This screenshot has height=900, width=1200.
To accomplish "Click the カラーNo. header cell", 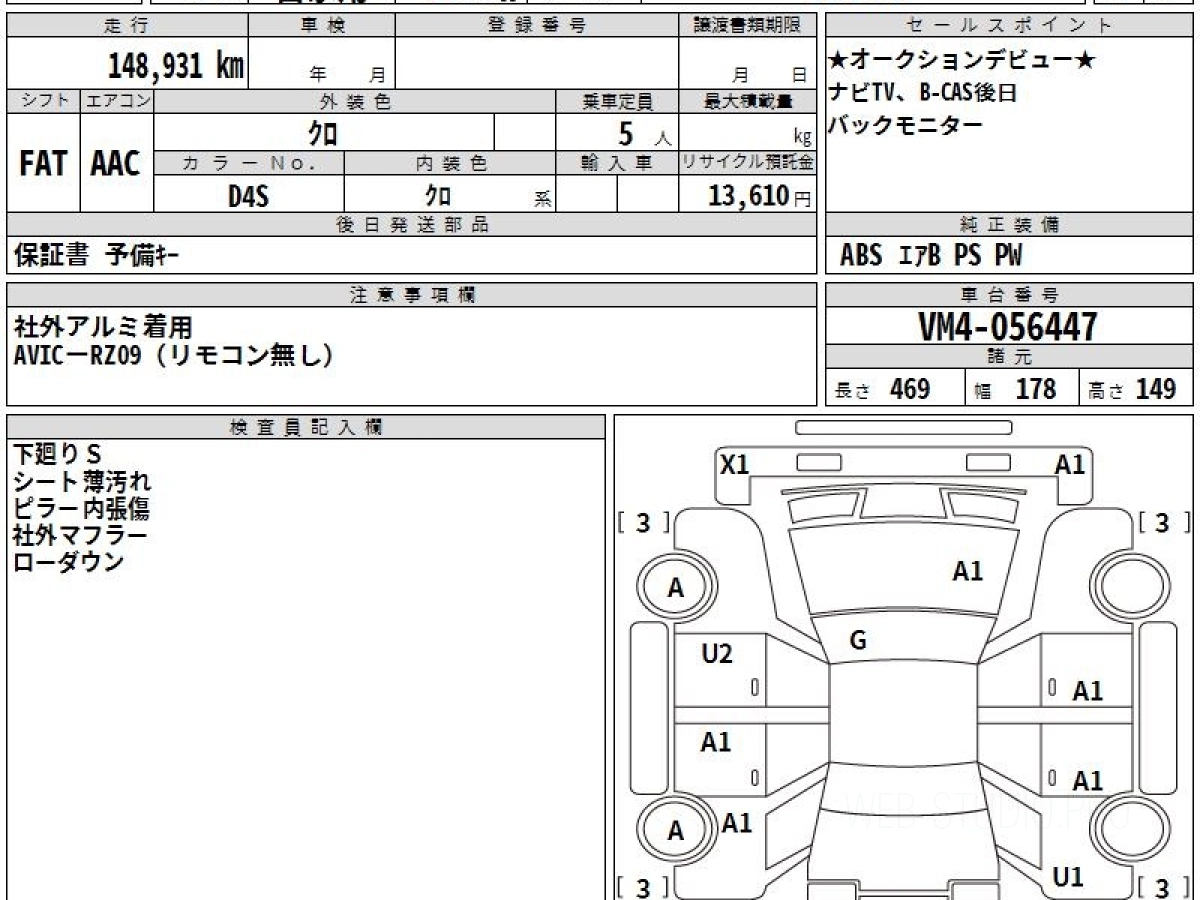I will (x=249, y=163).
